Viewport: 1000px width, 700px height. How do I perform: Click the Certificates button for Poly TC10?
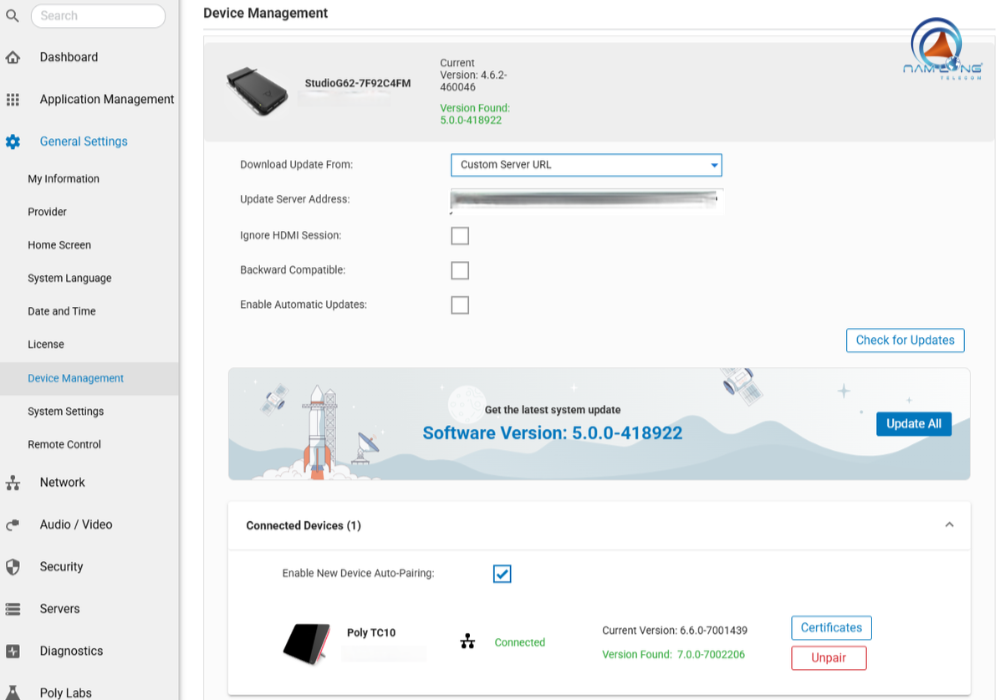pyautogui.click(x=831, y=628)
